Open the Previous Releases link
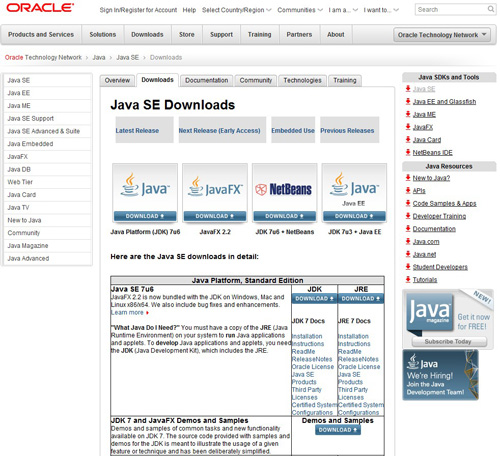 tap(347, 131)
